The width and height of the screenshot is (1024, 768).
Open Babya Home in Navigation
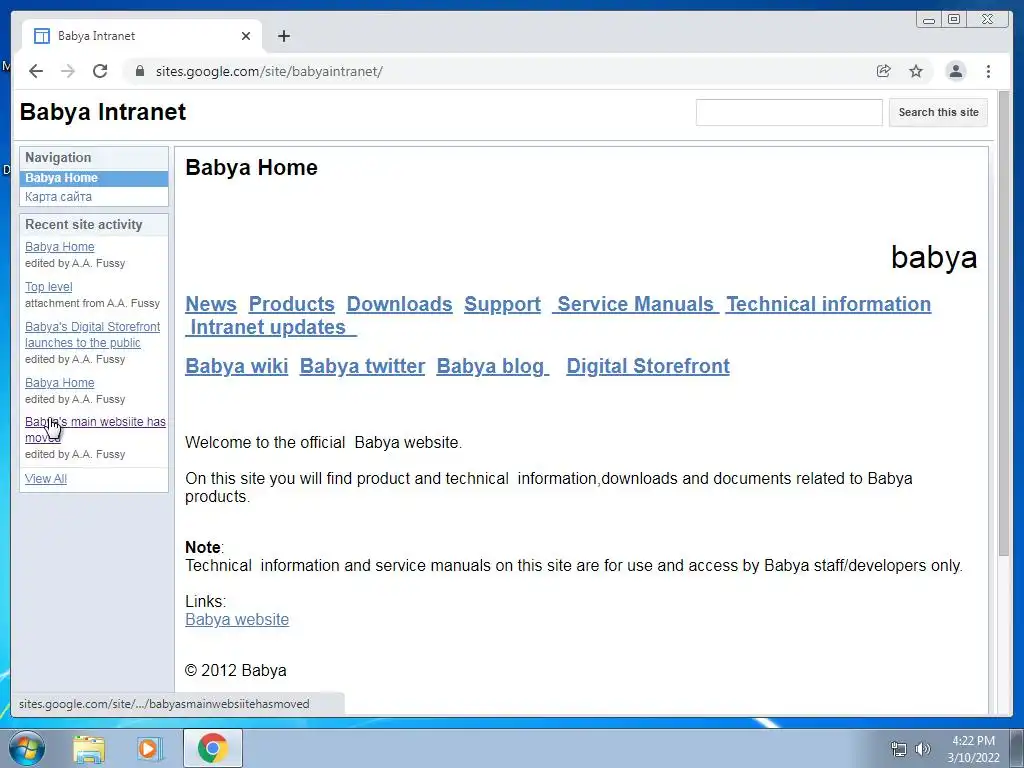point(94,178)
